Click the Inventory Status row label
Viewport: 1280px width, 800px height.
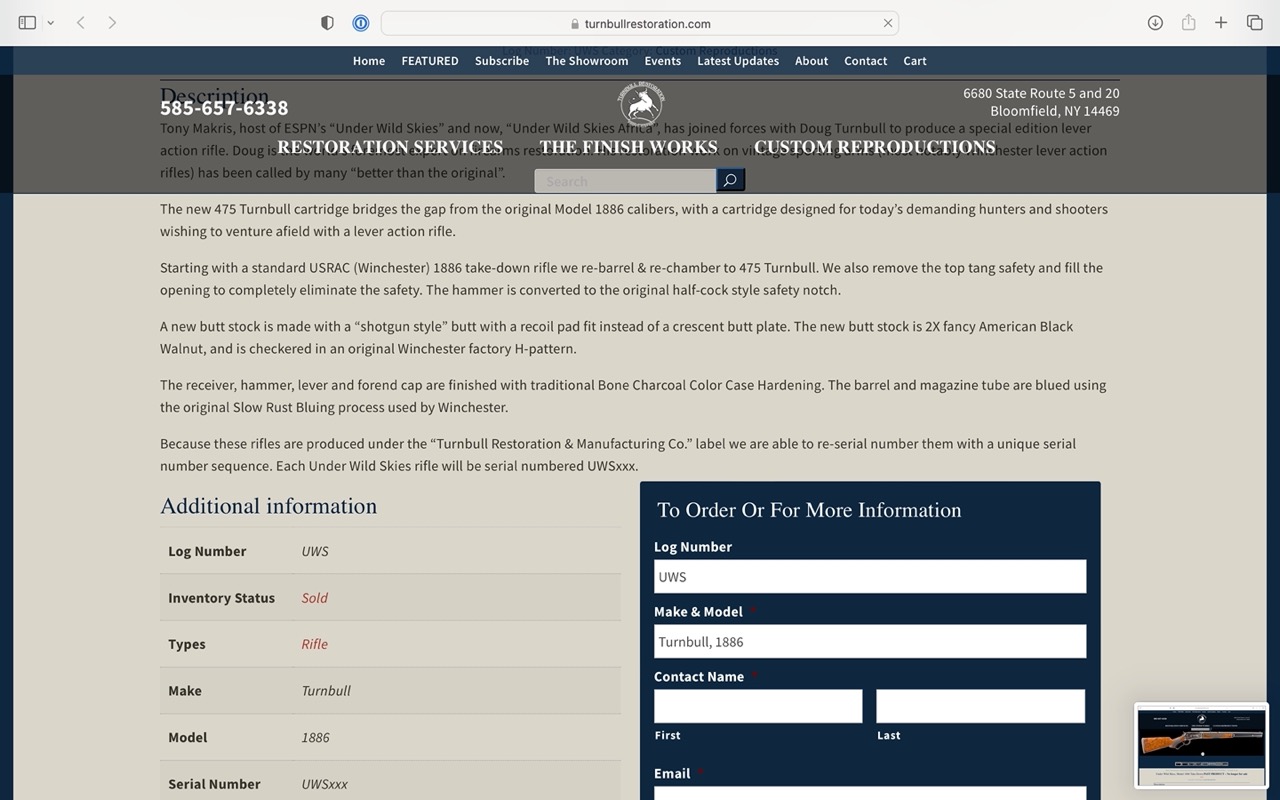coord(221,598)
